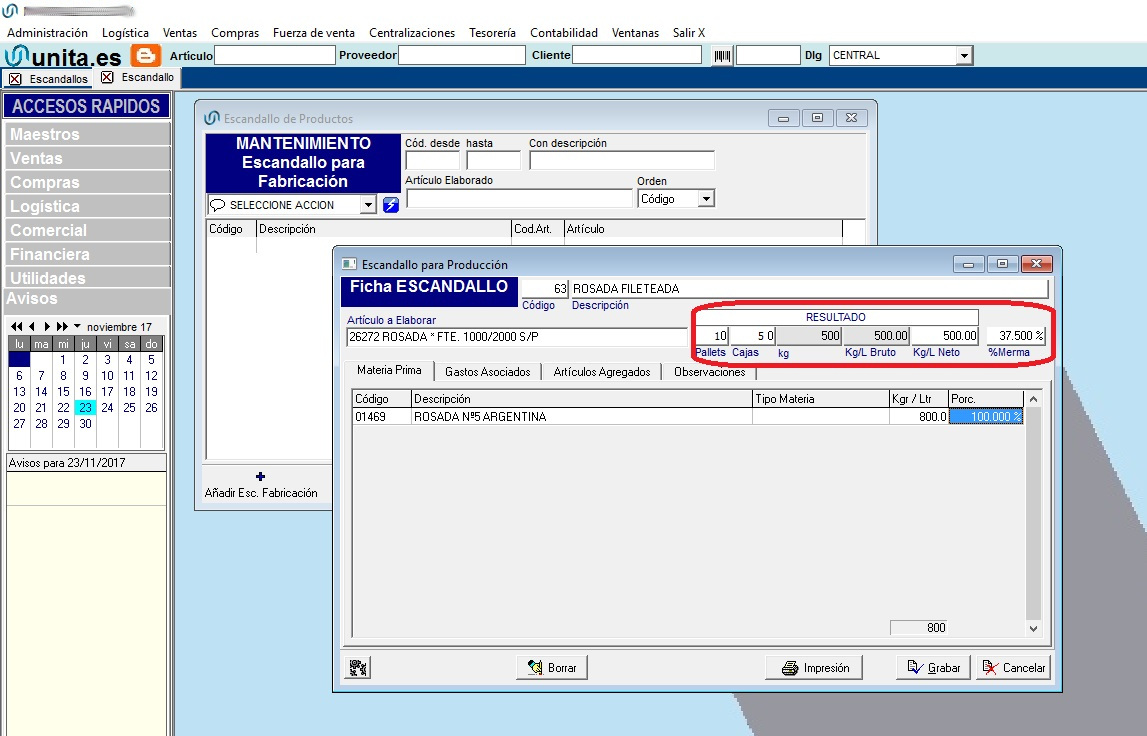Open the Contabilidad menu
The image size is (1147, 736).
(564, 33)
